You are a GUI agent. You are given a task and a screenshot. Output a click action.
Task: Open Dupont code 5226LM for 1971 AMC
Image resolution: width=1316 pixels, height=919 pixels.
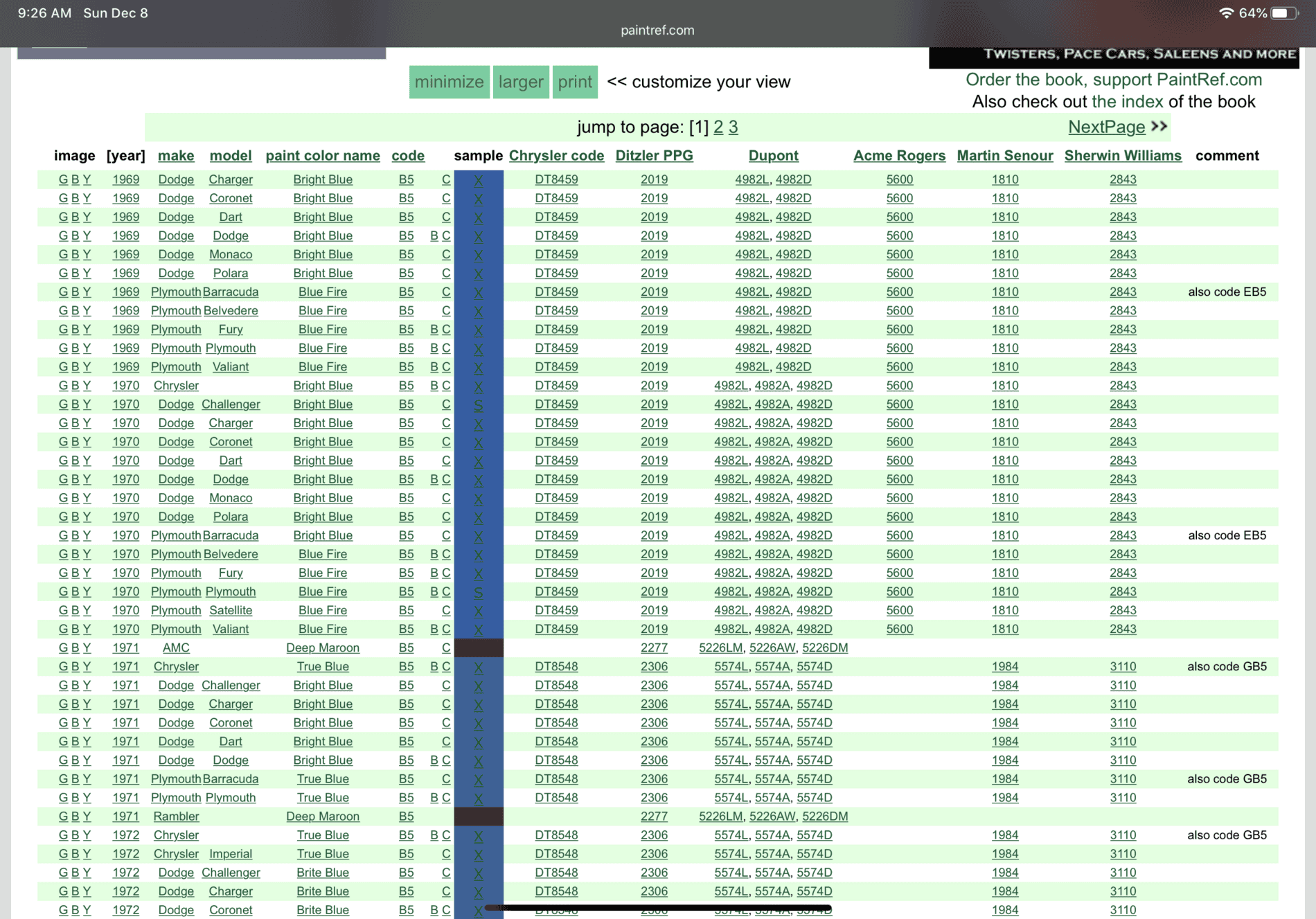coord(720,648)
